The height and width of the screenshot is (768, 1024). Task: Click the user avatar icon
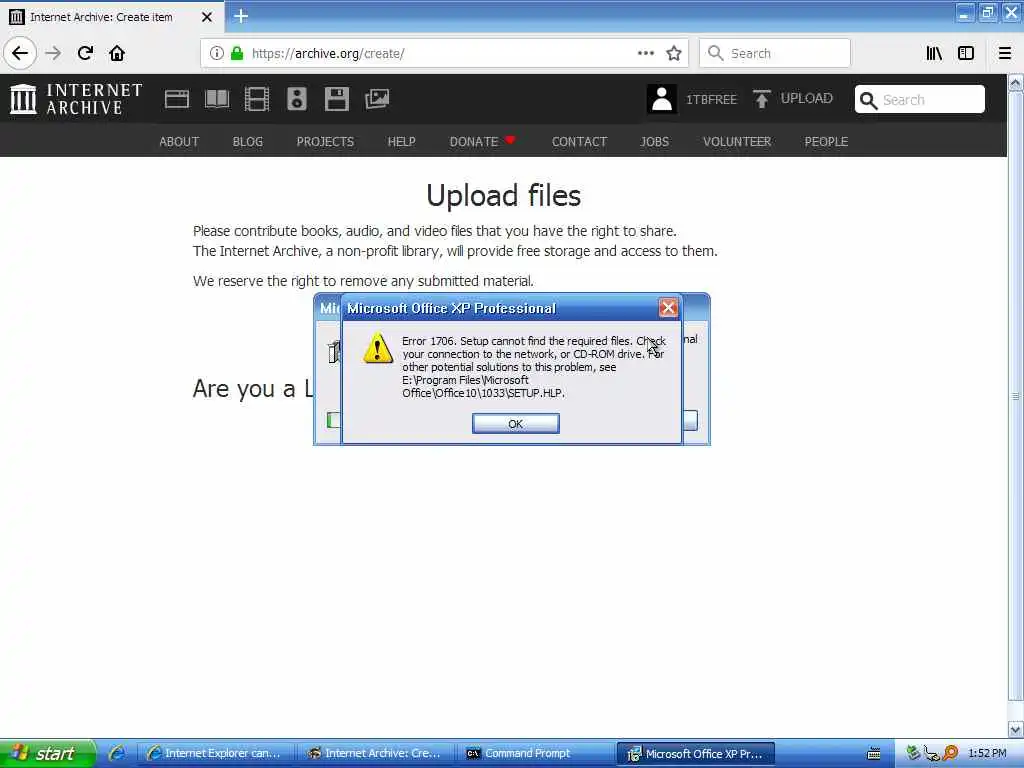pyautogui.click(x=662, y=99)
